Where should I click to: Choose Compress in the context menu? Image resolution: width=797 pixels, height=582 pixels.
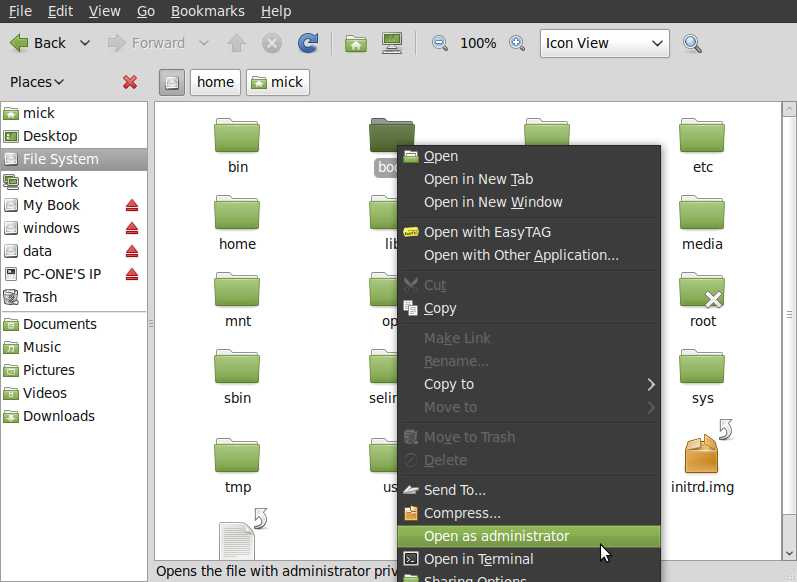[x=529, y=513]
